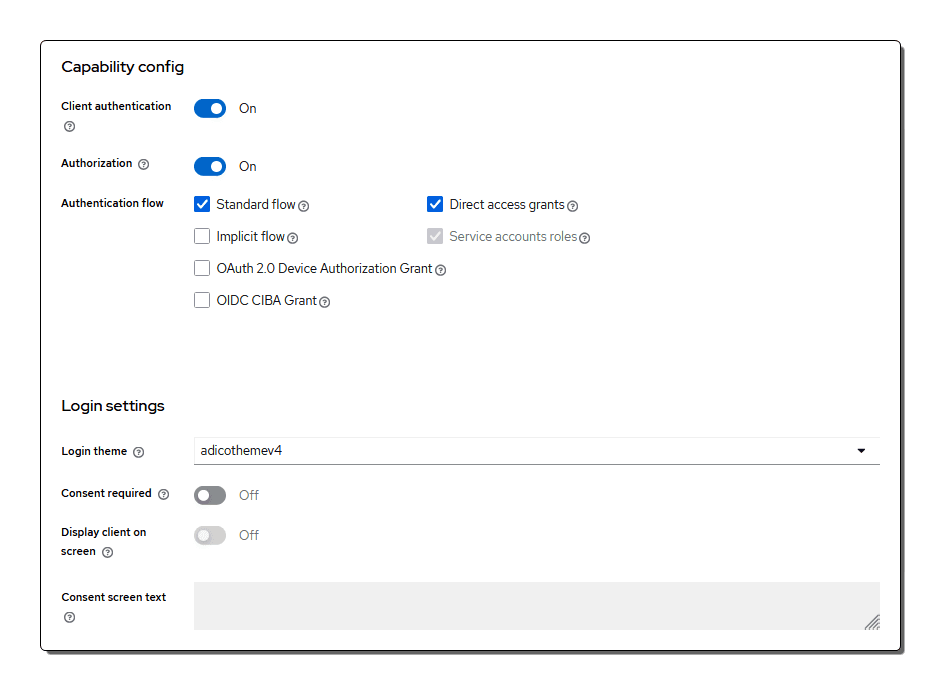Viewport: 940px width, 690px height.
Task: Show help for Implicit flow
Action: click(293, 238)
